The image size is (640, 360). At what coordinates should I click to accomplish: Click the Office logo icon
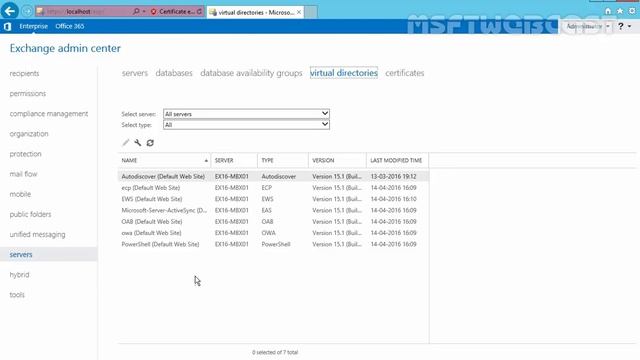[7, 27]
